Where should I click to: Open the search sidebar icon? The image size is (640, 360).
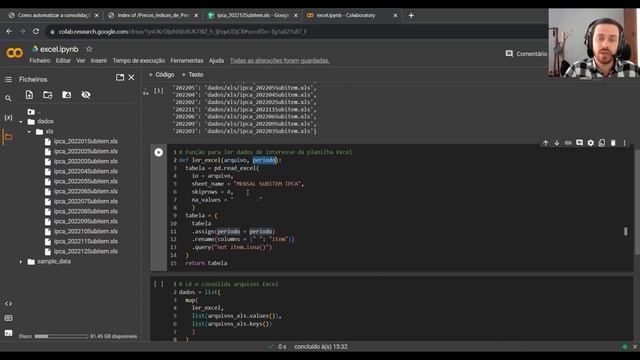pos(8,98)
